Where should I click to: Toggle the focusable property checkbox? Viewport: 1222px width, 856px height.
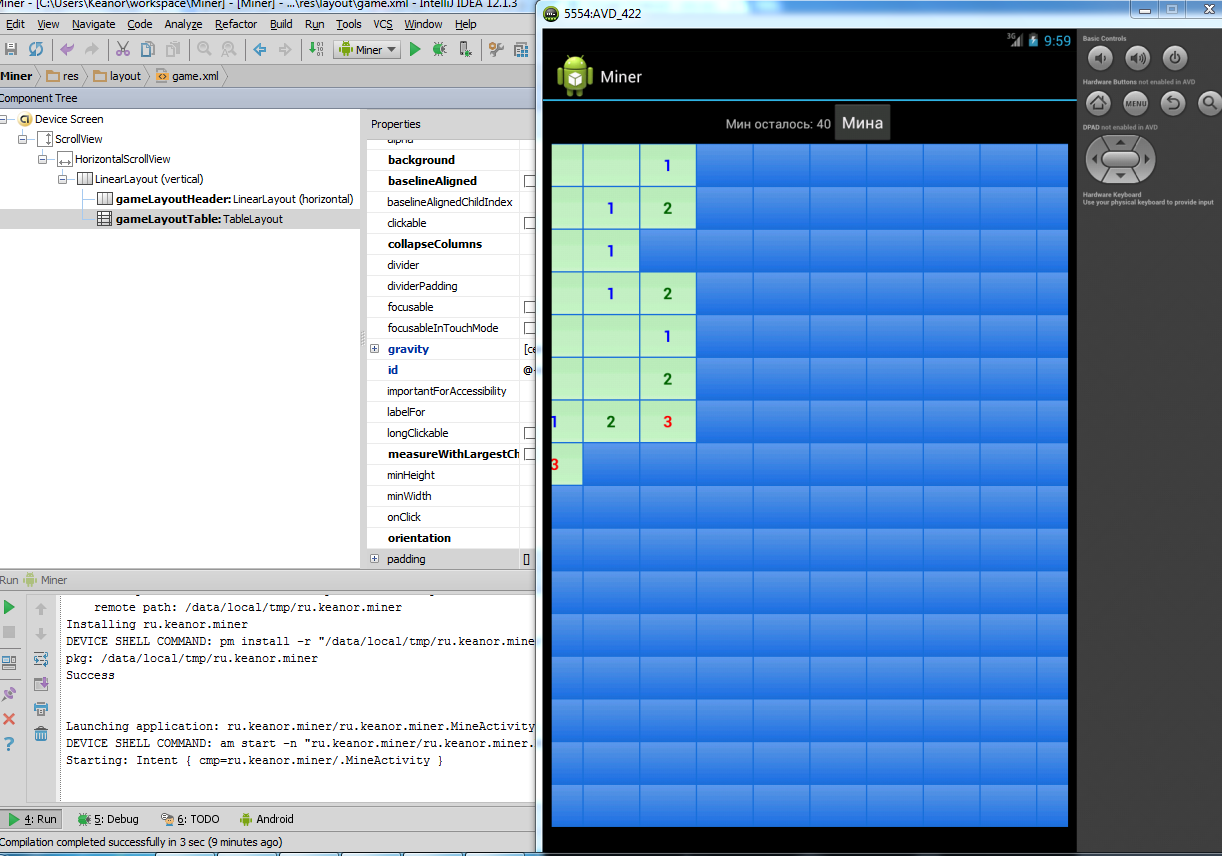click(x=529, y=307)
